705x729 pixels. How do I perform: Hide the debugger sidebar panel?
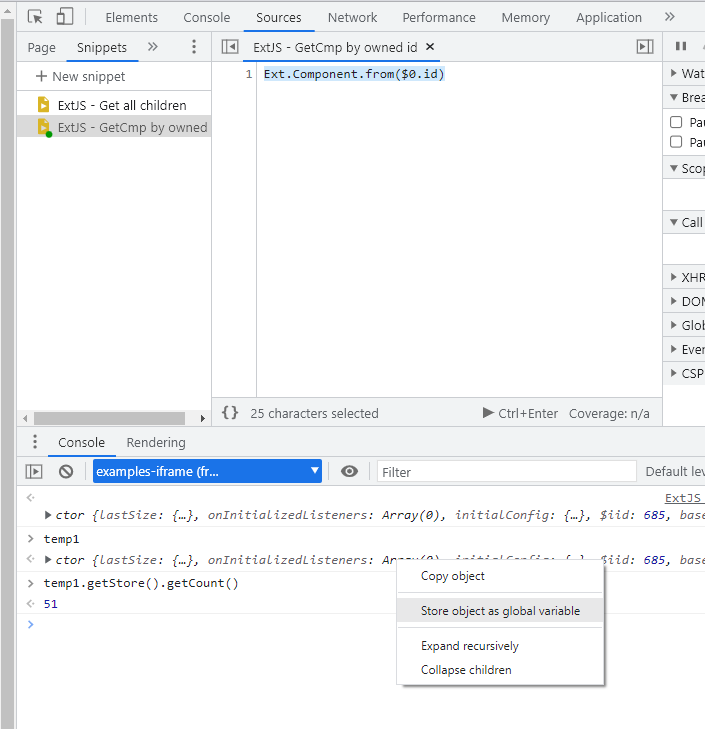(x=645, y=47)
